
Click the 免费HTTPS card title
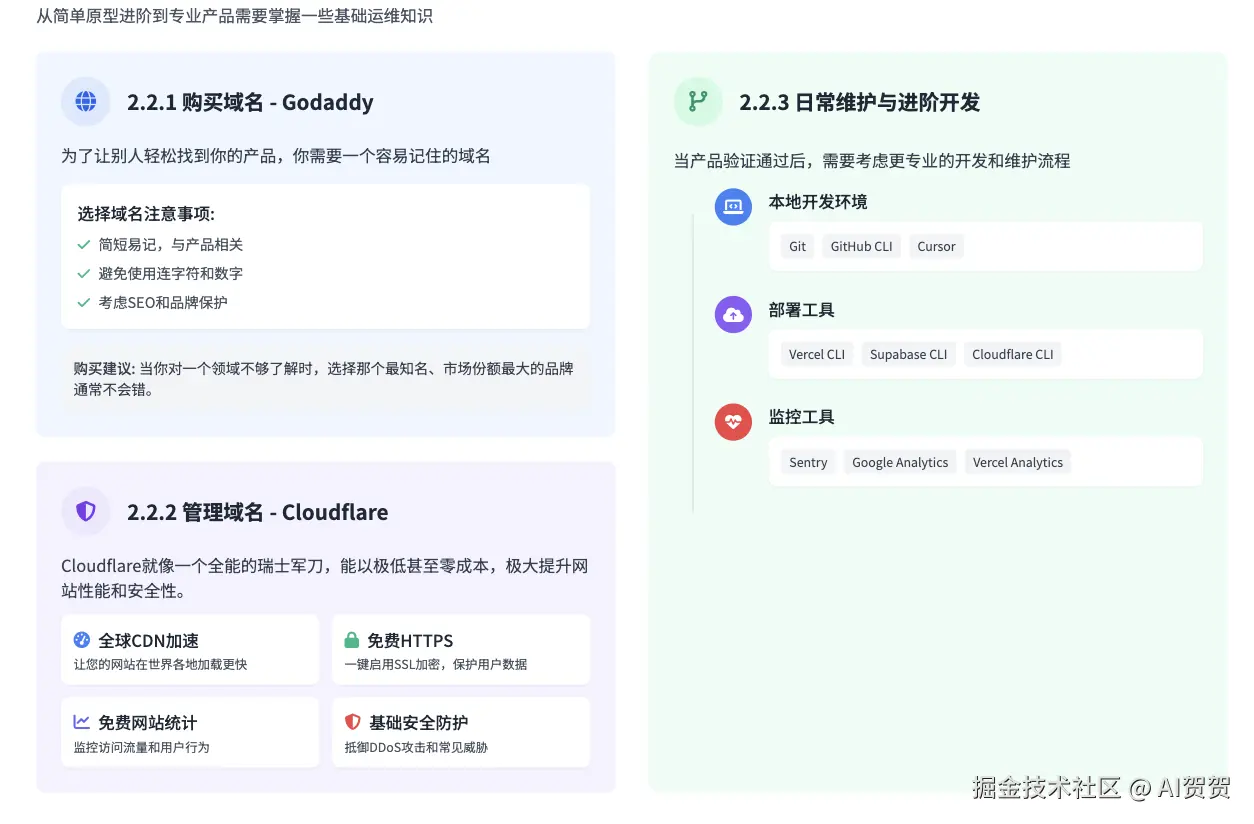click(x=410, y=640)
